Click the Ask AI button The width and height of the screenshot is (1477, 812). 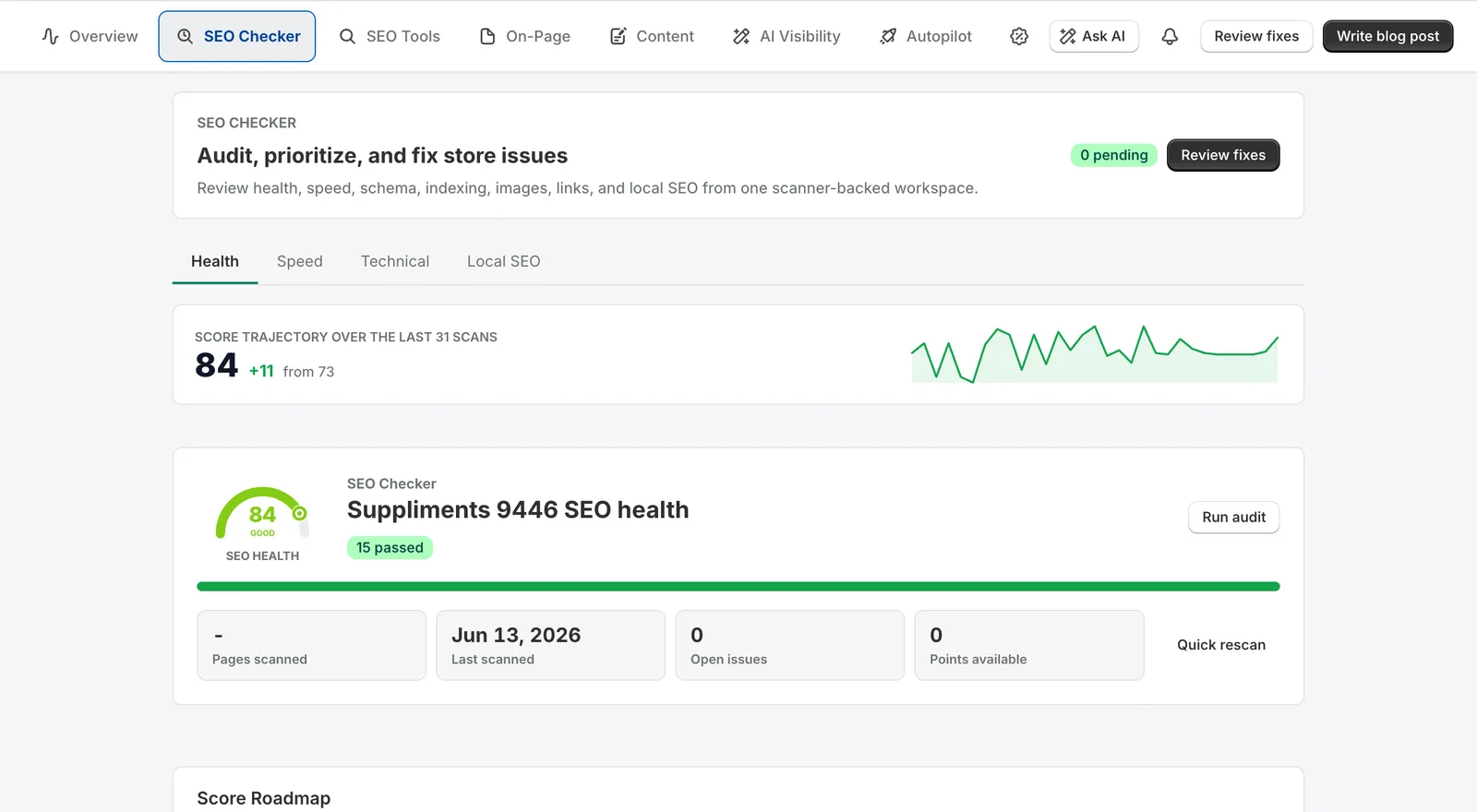pyautogui.click(x=1094, y=36)
